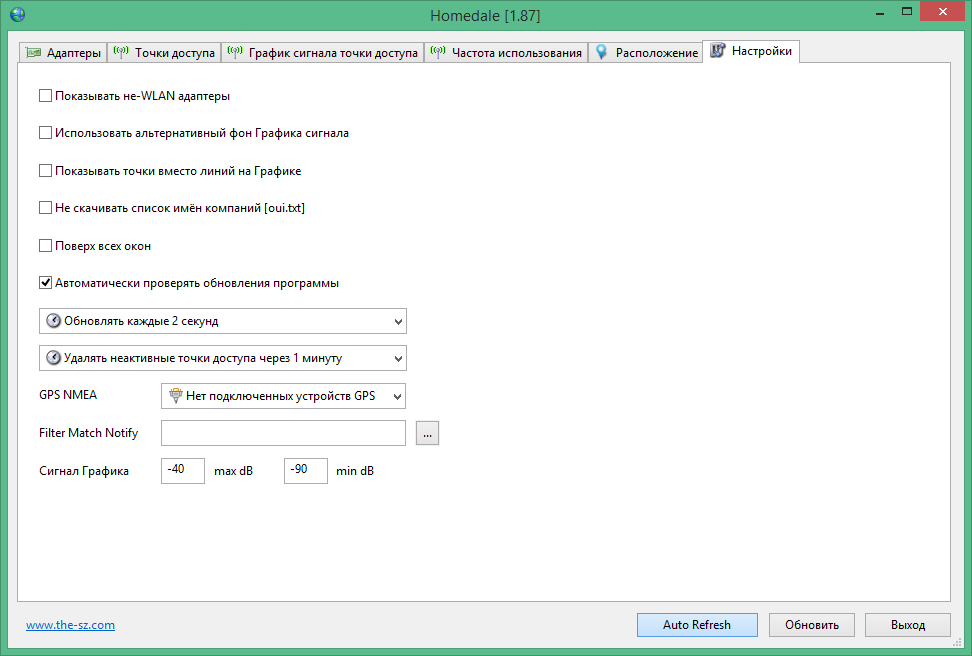Click the Homedale globe icon in title bar
The image size is (972, 656).
(17, 15)
